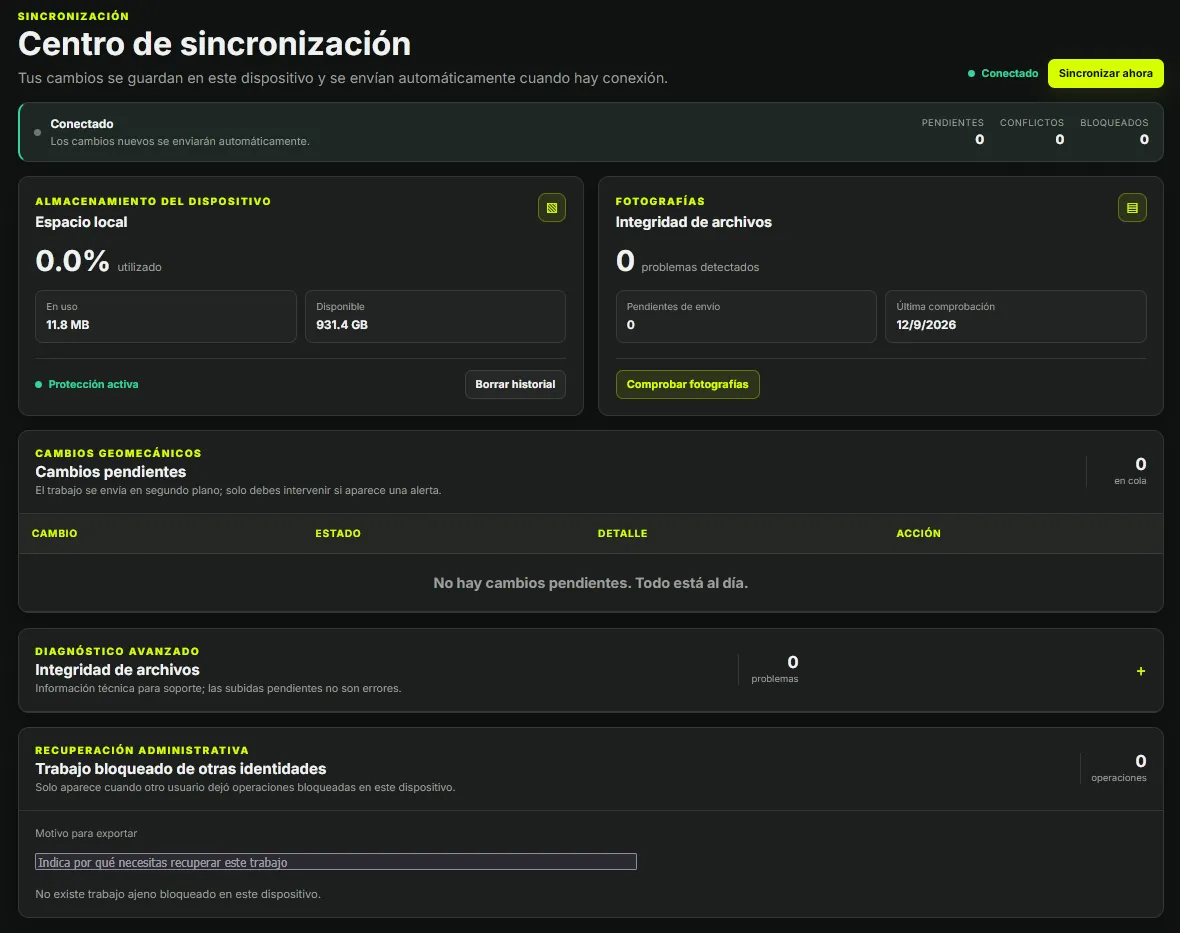Select the CONFLICTOS counter in status banner
The height and width of the screenshot is (933, 1180).
(1032, 131)
